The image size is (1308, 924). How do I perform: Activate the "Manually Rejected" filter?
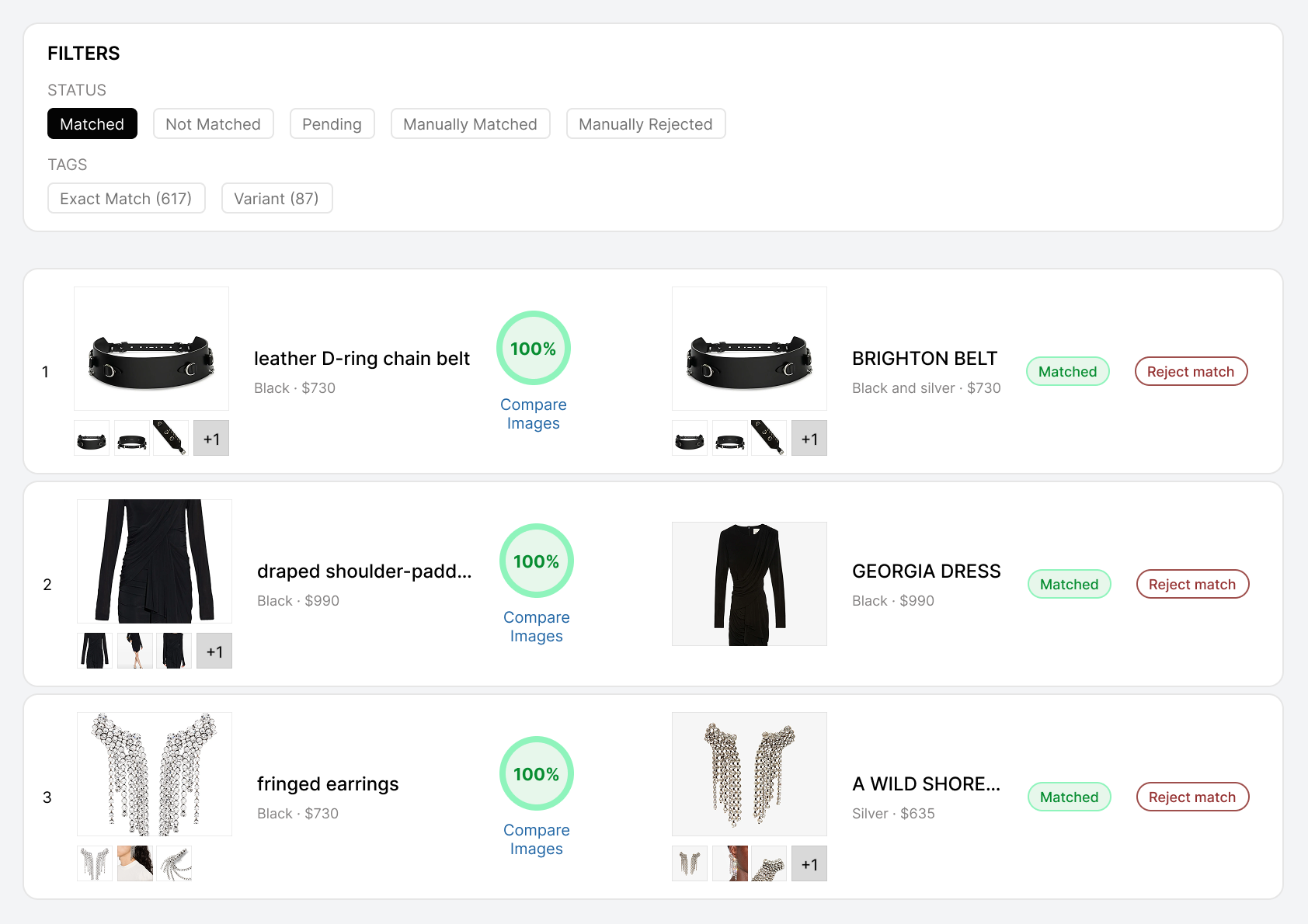click(645, 123)
